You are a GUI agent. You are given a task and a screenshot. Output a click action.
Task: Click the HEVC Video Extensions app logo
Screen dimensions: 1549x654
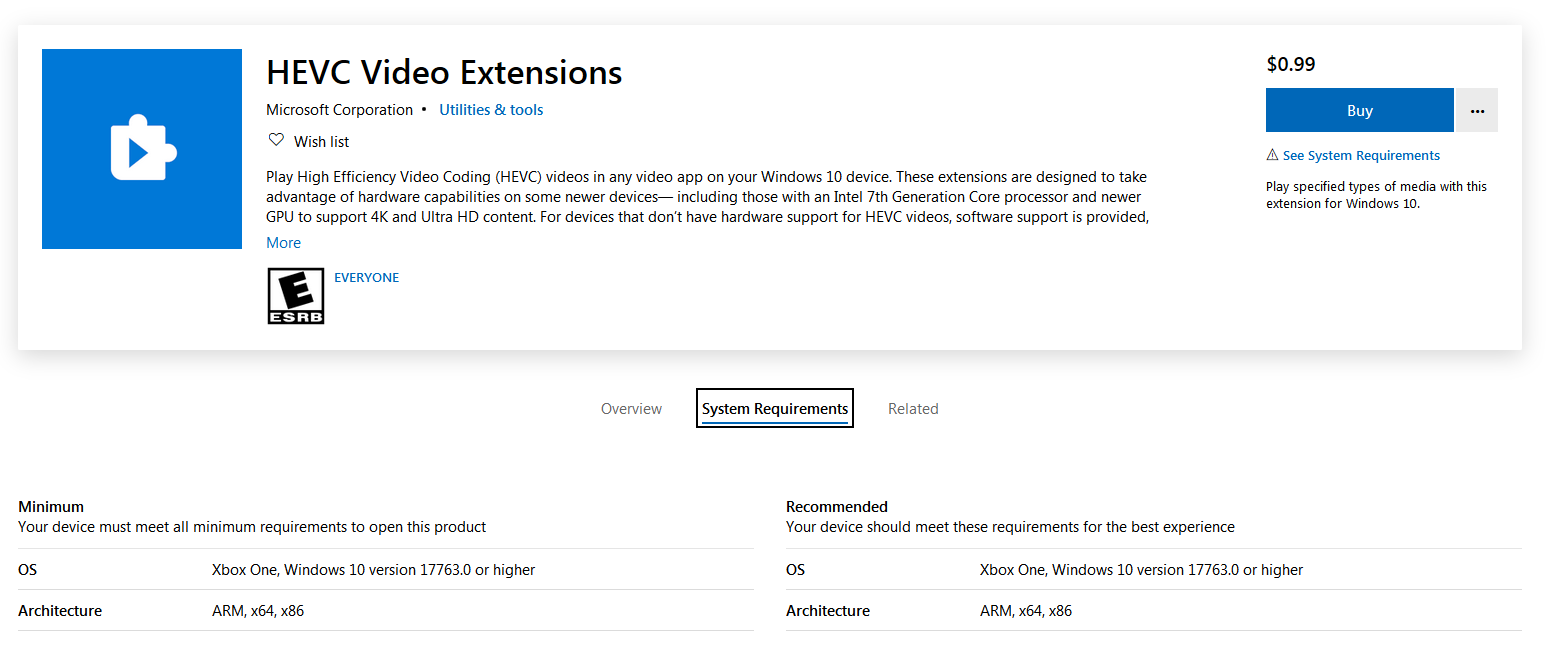(x=142, y=149)
